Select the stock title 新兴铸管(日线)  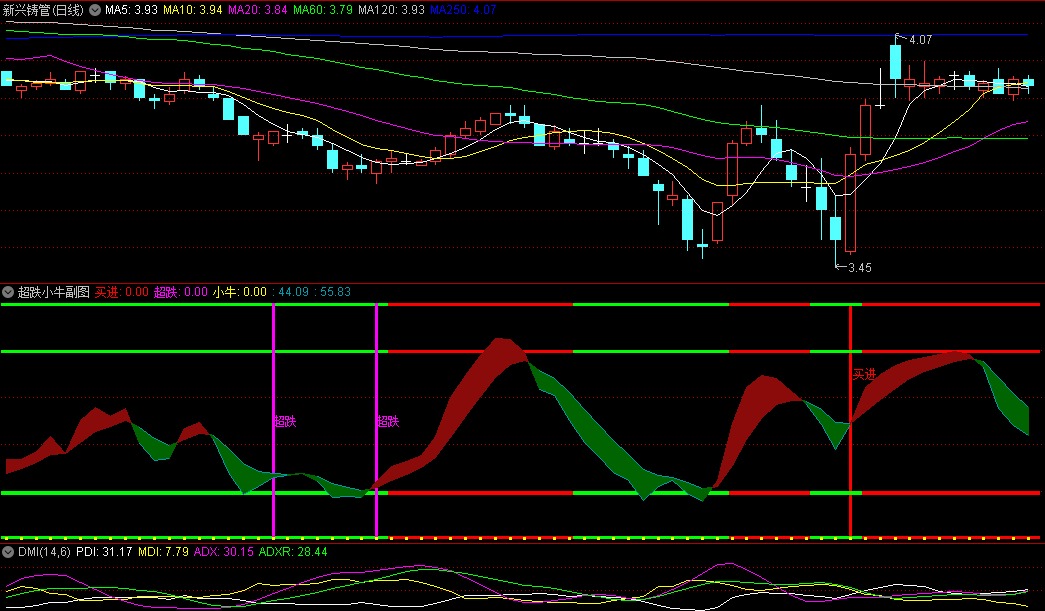point(43,10)
